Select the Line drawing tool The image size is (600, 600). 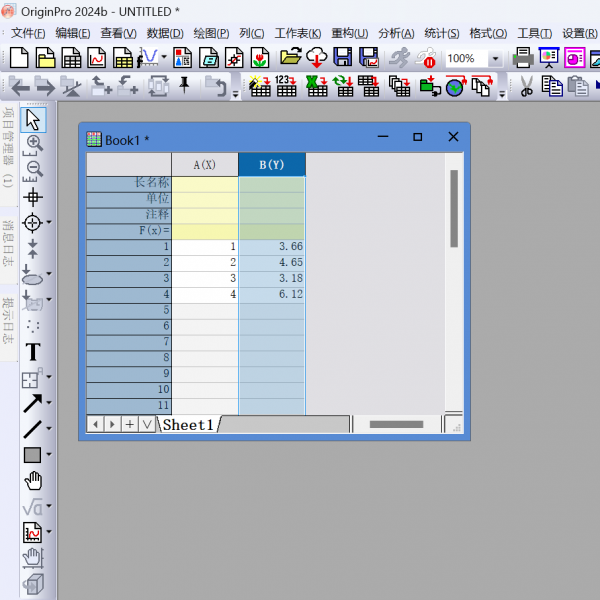click(33, 429)
